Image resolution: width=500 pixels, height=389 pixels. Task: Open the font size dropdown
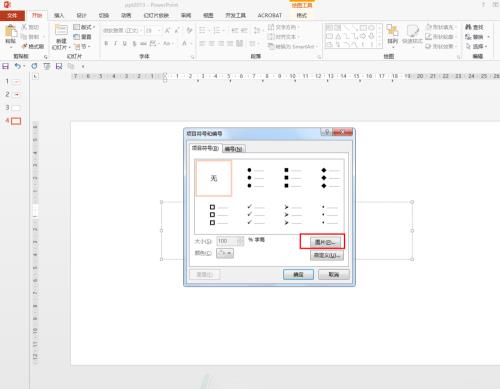click(159, 31)
